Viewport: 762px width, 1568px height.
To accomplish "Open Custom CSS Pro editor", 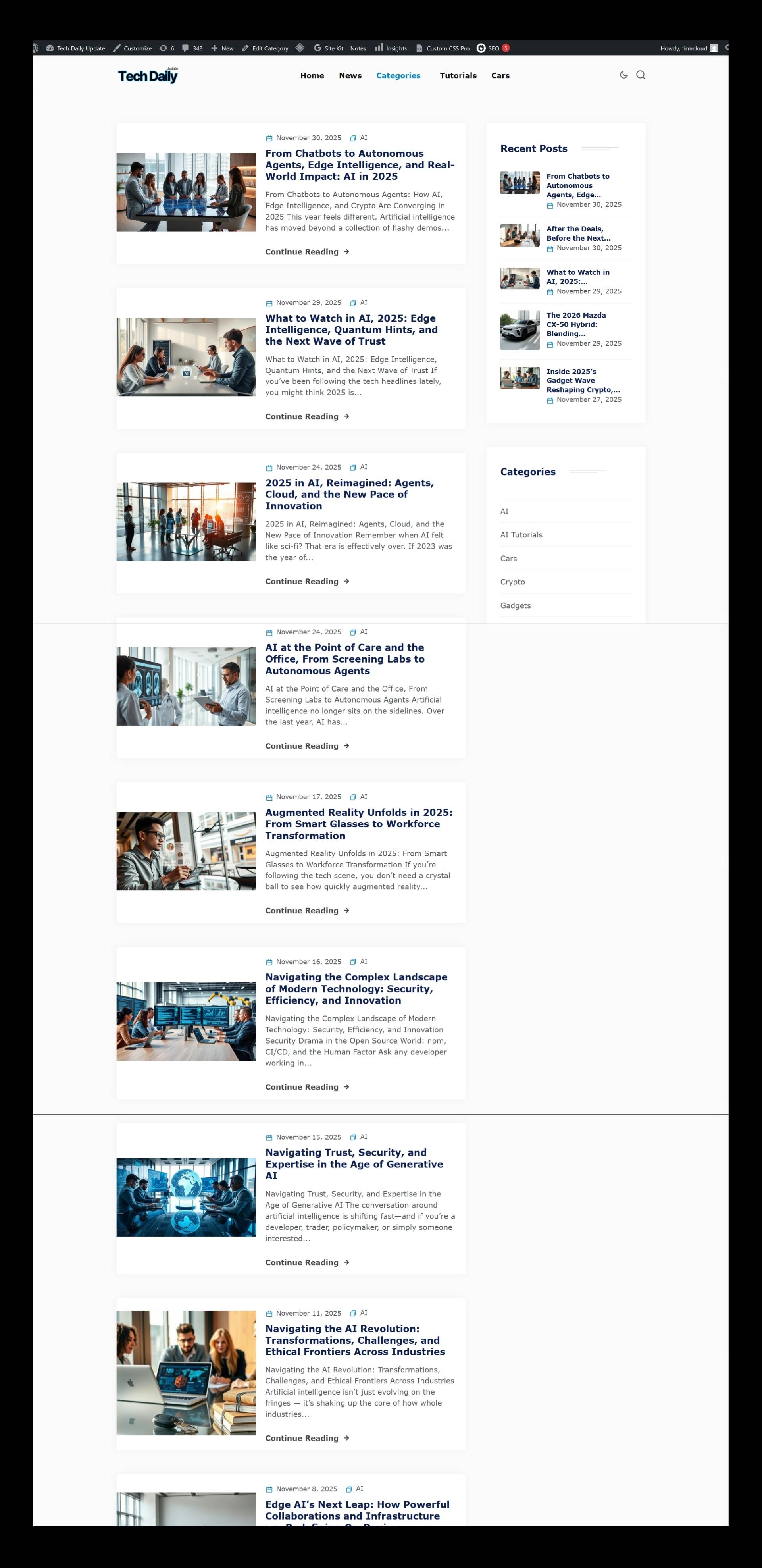I will click(443, 48).
